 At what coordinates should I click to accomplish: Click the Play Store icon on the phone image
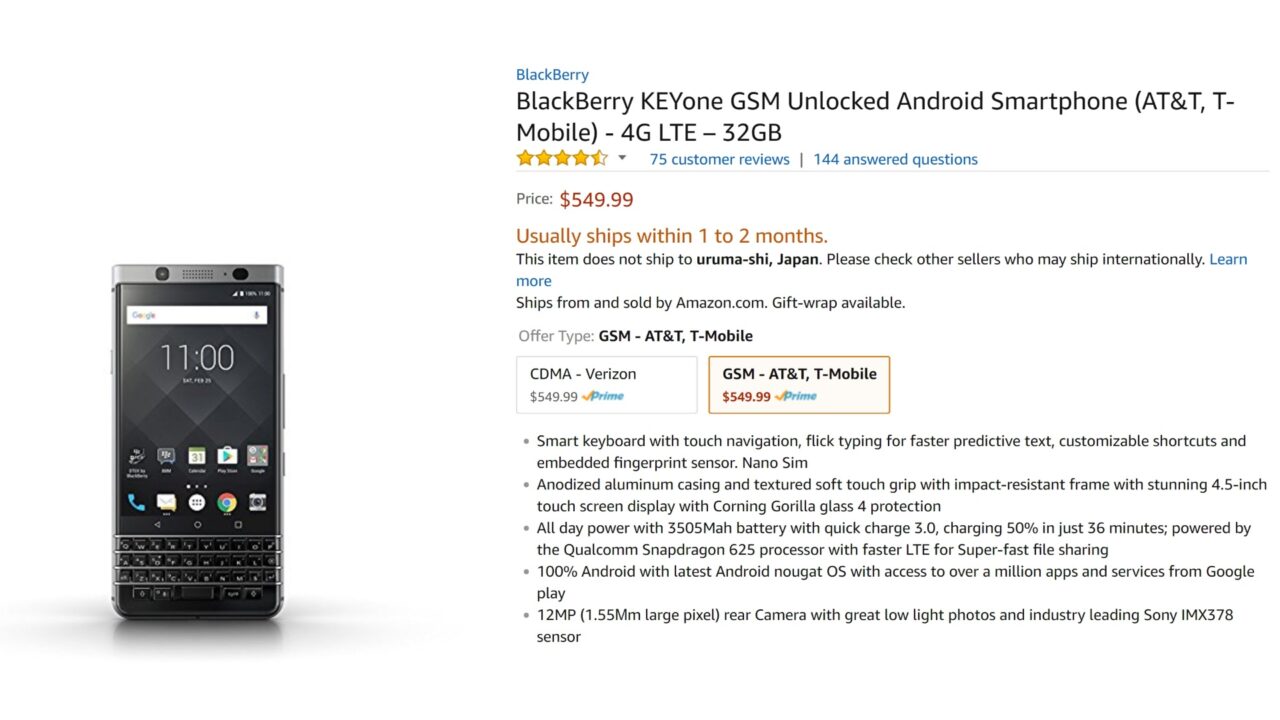pos(227,456)
